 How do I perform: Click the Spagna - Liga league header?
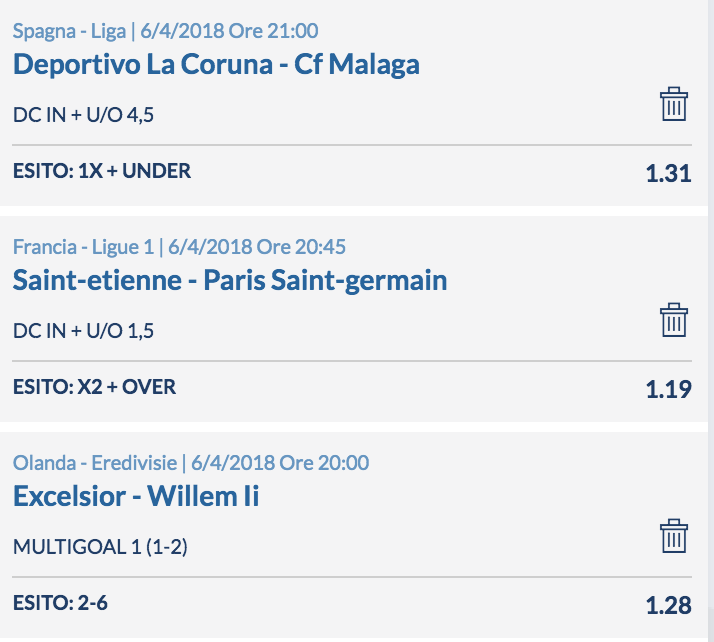click(x=69, y=31)
